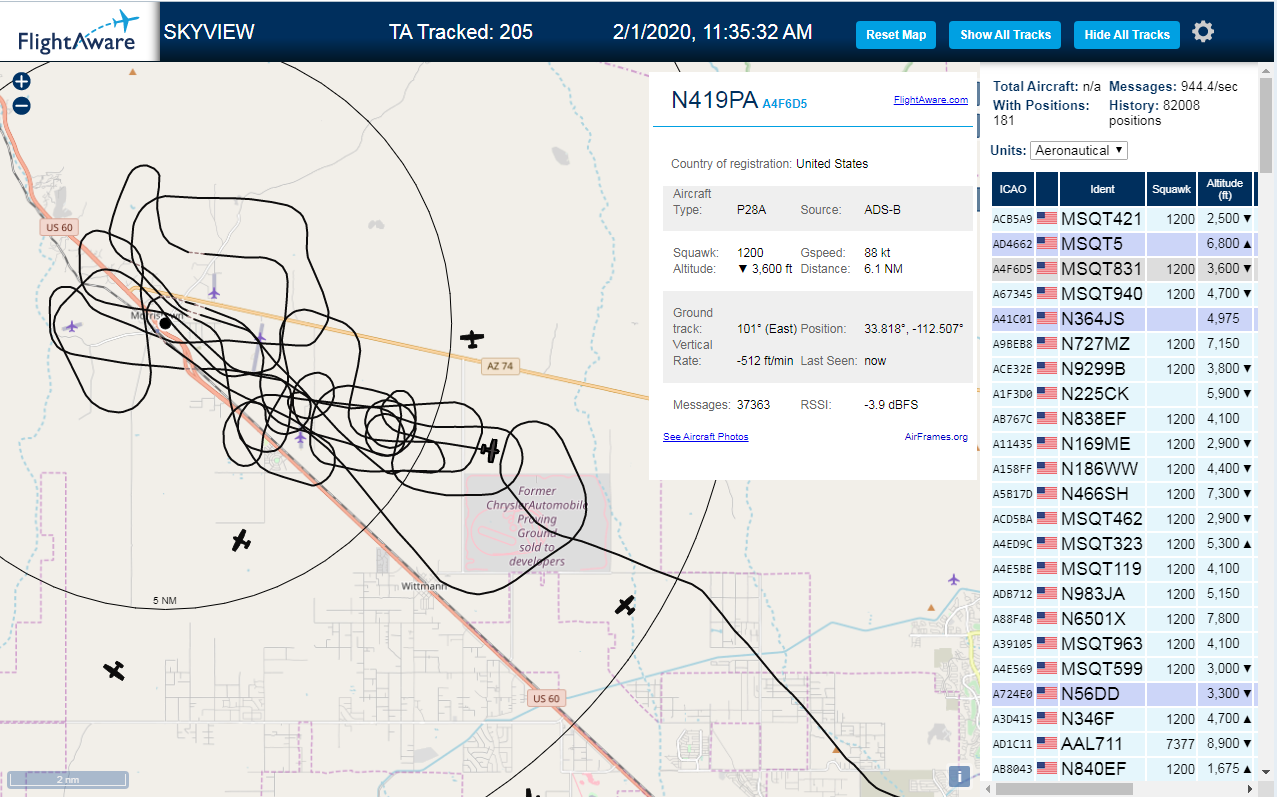Select the aircraft icon southeast of Wittmann
The height and width of the screenshot is (797, 1277).
625,605
